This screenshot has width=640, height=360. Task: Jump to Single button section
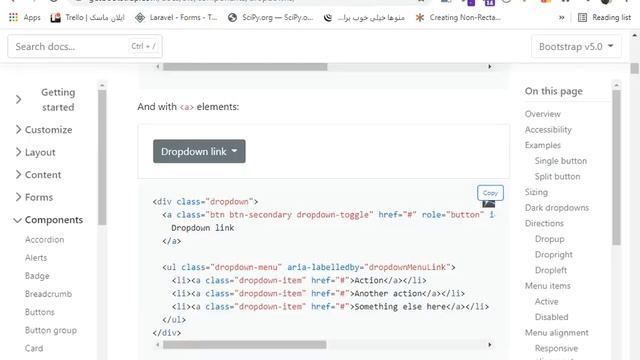point(561,161)
